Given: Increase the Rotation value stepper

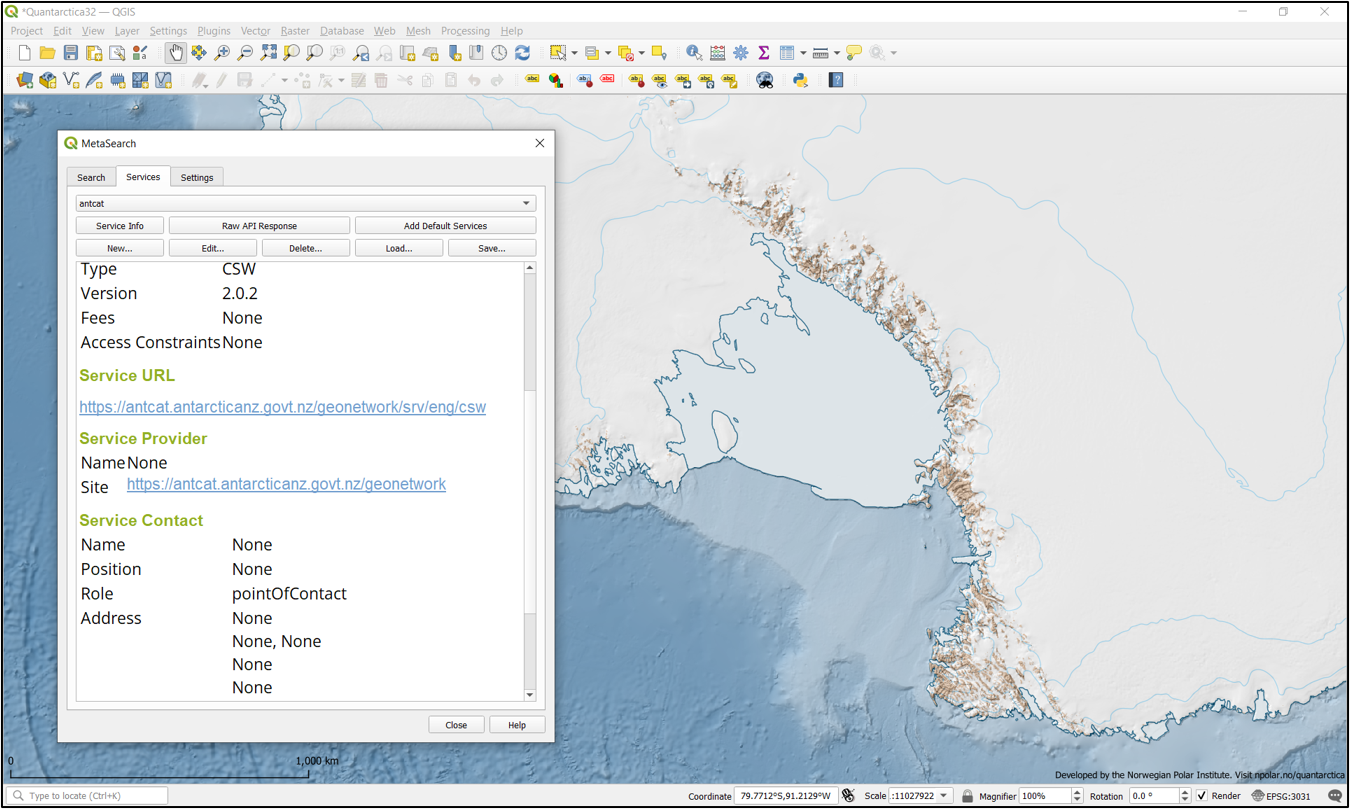Looking at the screenshot, I should (1185, 792).
